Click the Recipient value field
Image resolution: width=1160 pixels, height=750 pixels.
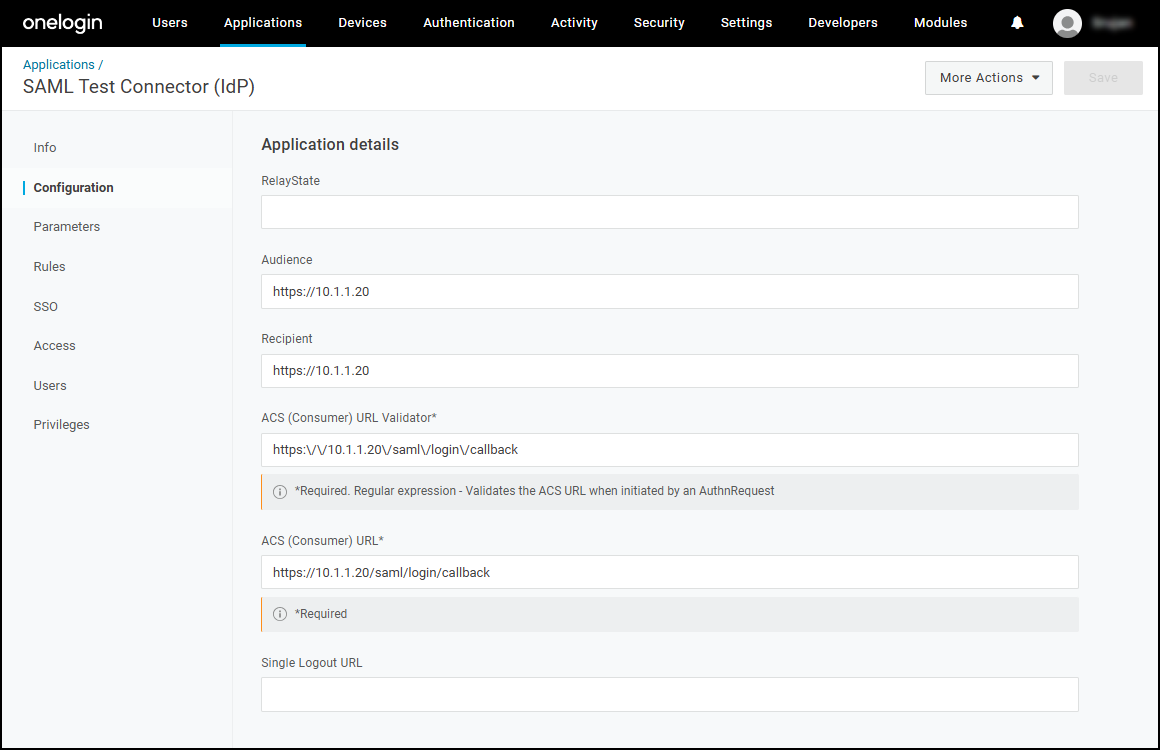(x=669, y=370)
